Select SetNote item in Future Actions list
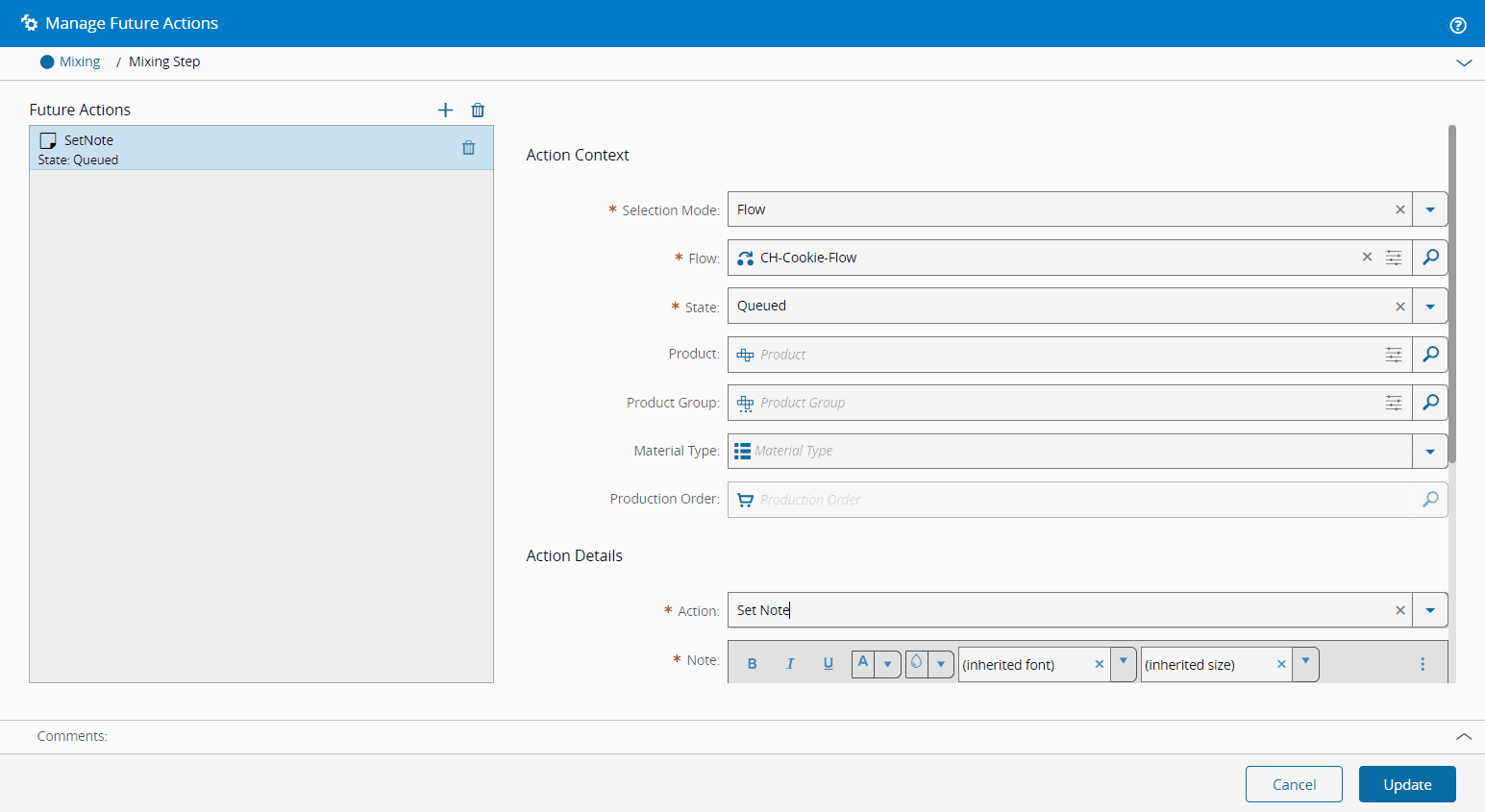The width and height of the screenshot is (1485, 812). pyautogui.click(x=240, y=148)
